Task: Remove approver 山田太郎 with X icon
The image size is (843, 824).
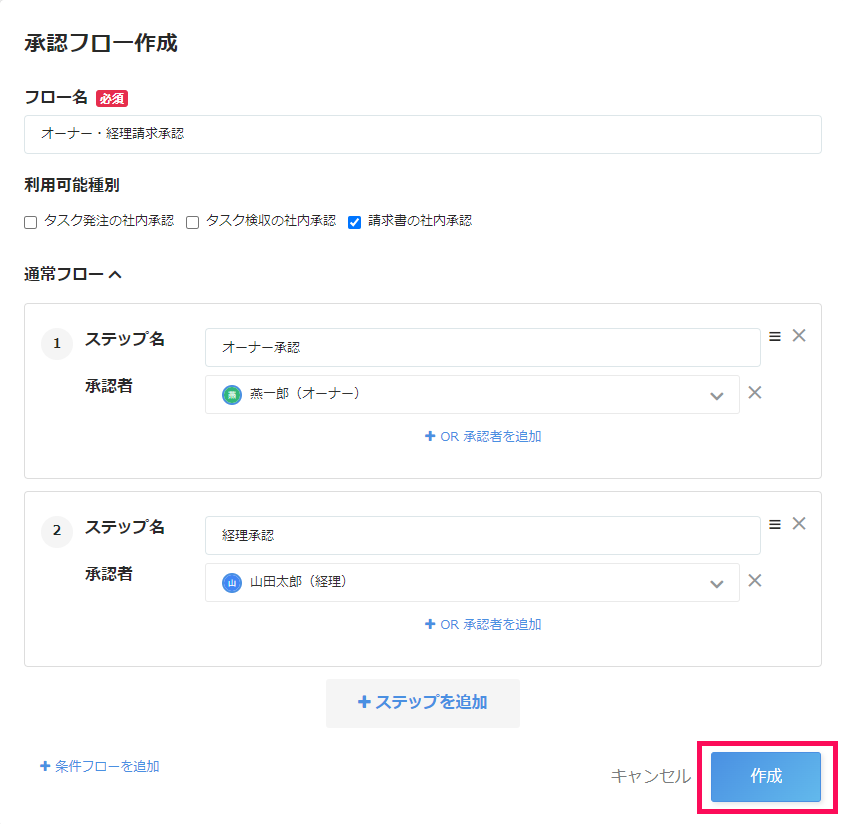Action: tap(755, 581)
